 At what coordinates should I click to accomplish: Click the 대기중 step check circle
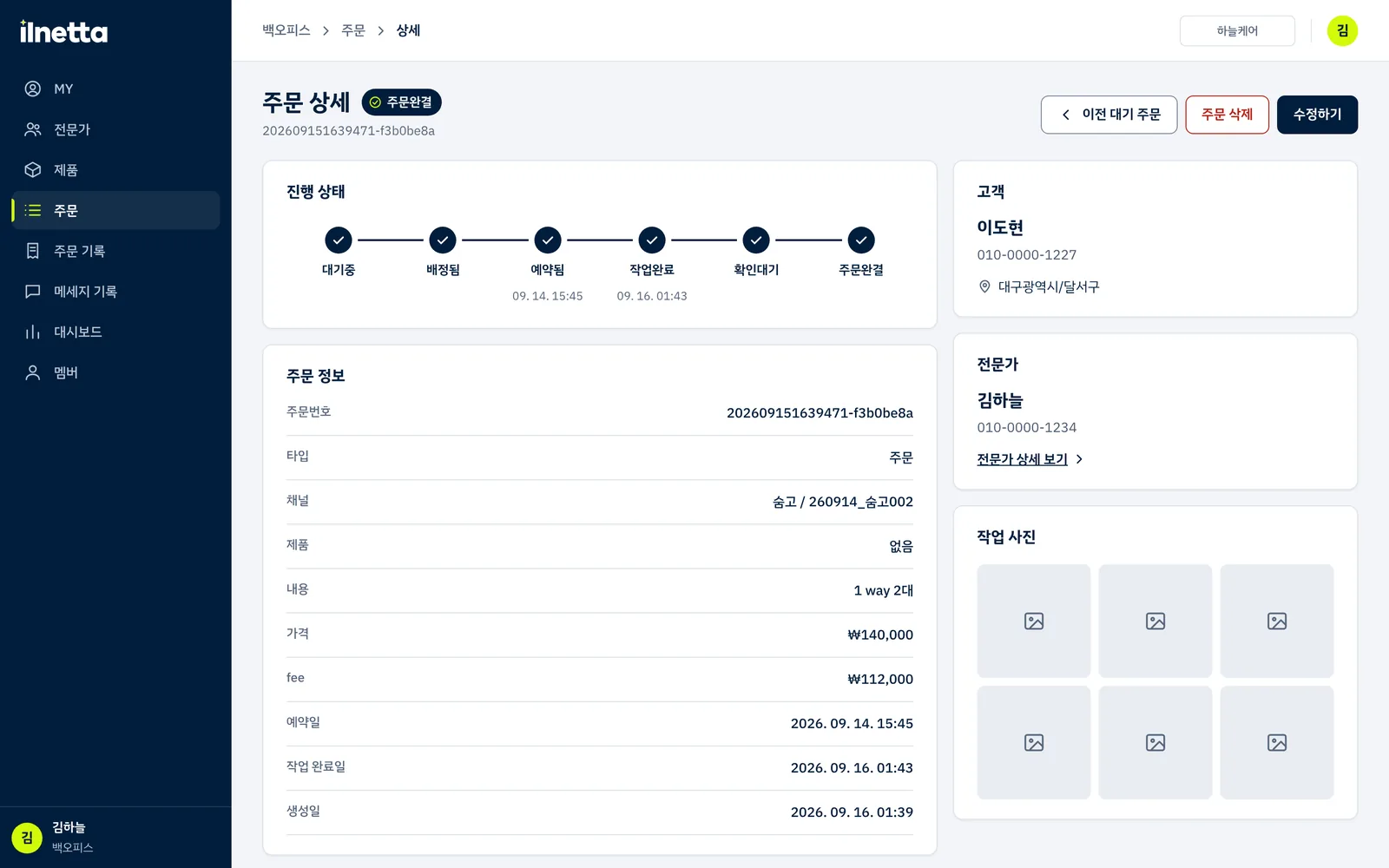339,240
